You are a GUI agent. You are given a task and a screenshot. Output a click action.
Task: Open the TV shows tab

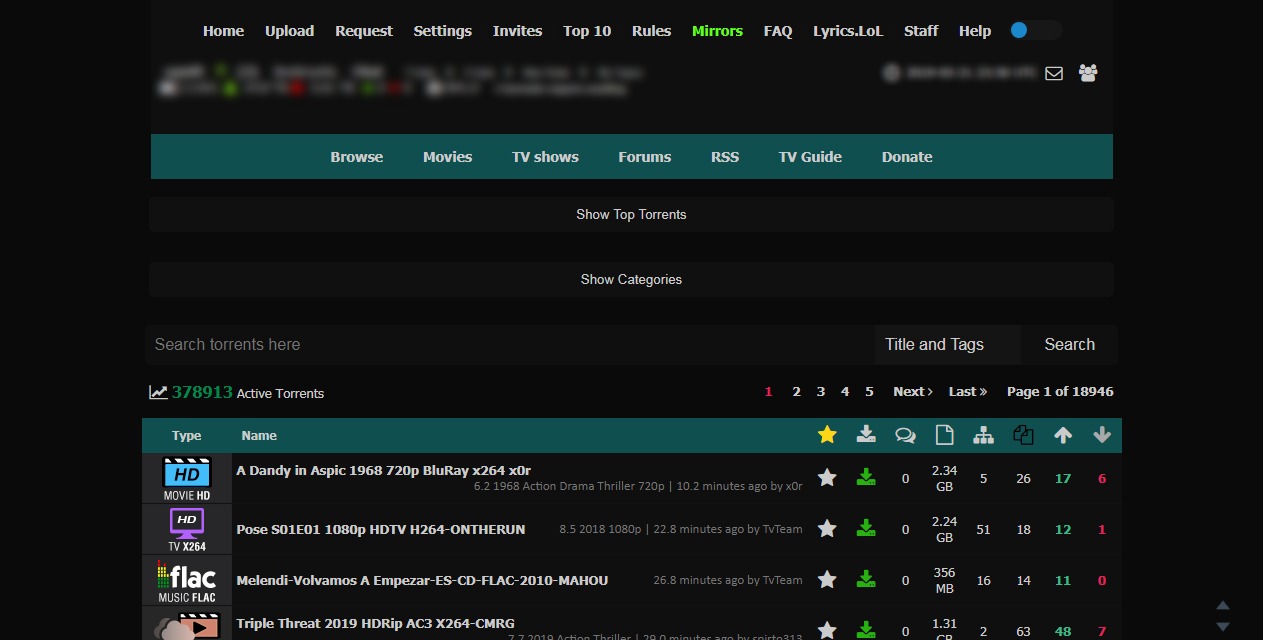545,157
